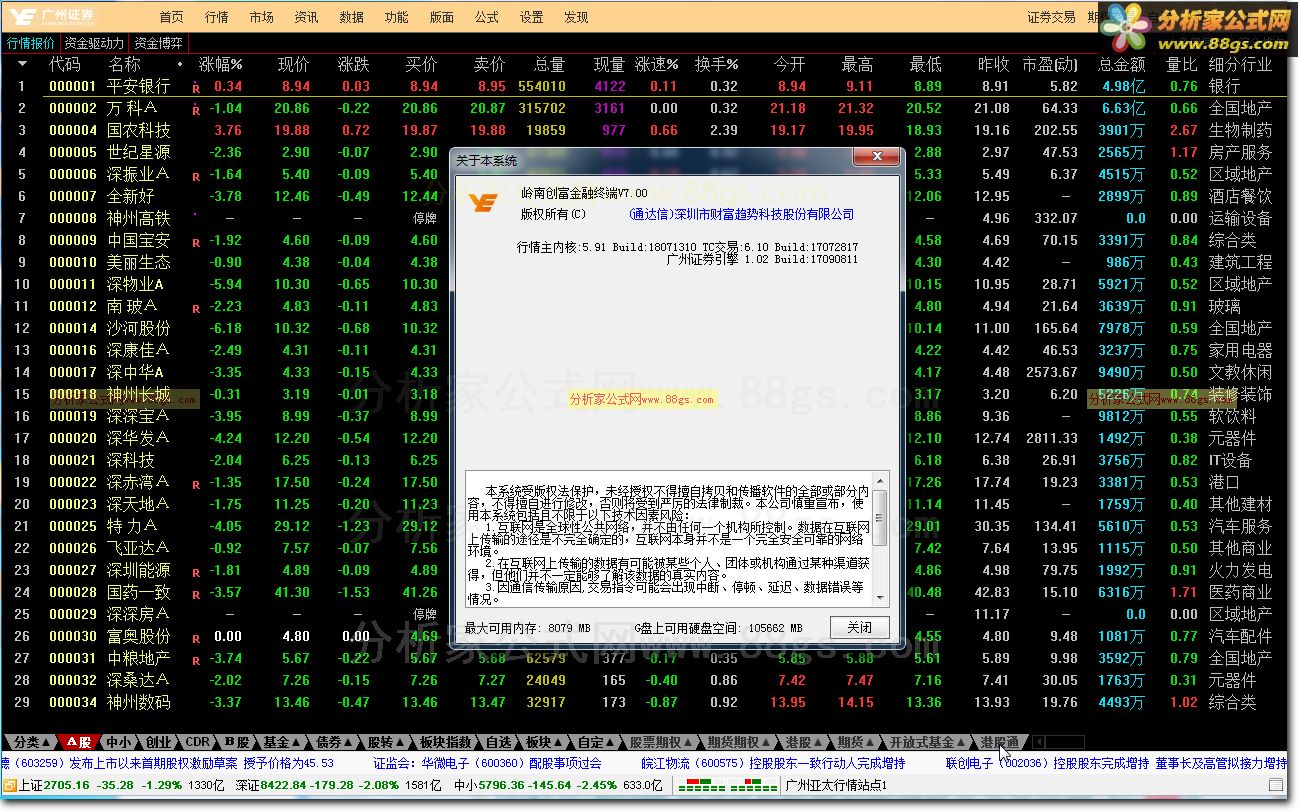Viewport: 1300px width, 812px height.
Task: Expand the 基金▲ tab menu
Action: click(x=283, y=742)
